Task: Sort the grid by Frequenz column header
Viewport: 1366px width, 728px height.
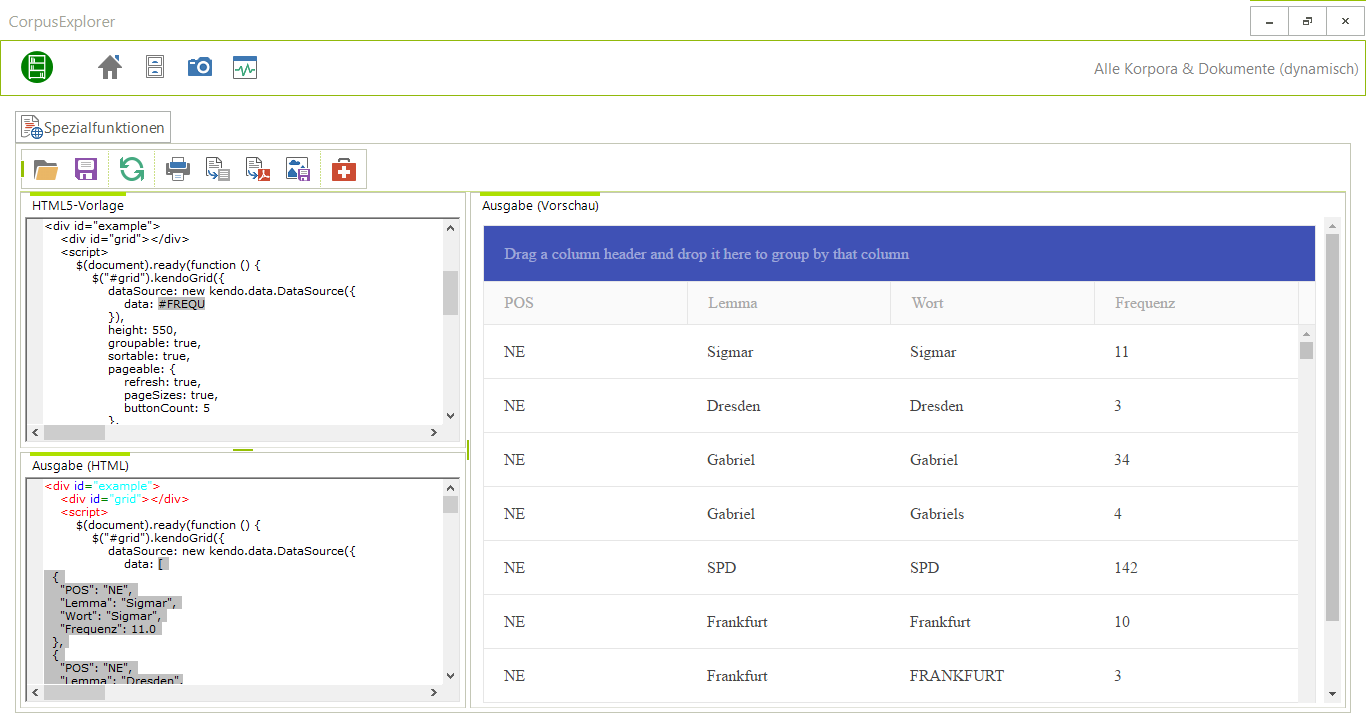Action: (x=1145, y=303)
